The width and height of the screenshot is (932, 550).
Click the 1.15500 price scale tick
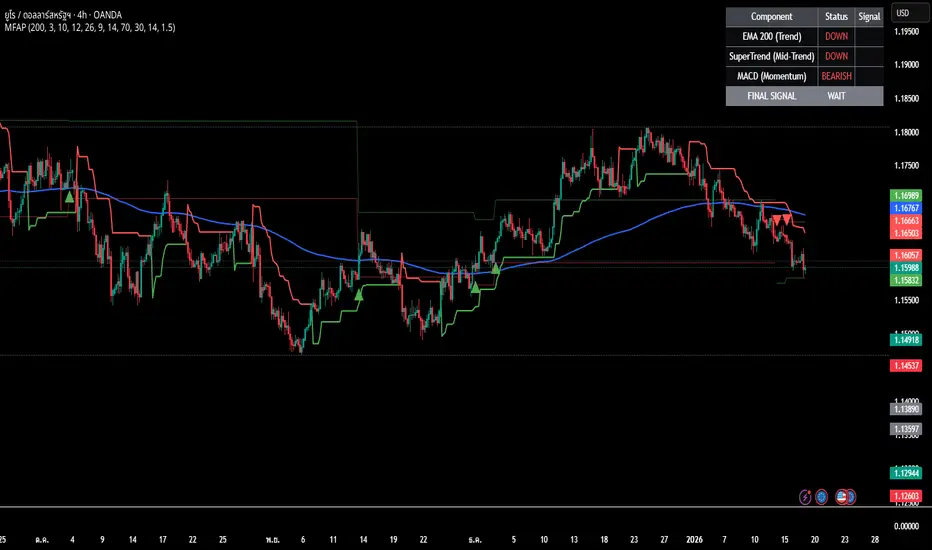tap(906, 300)
